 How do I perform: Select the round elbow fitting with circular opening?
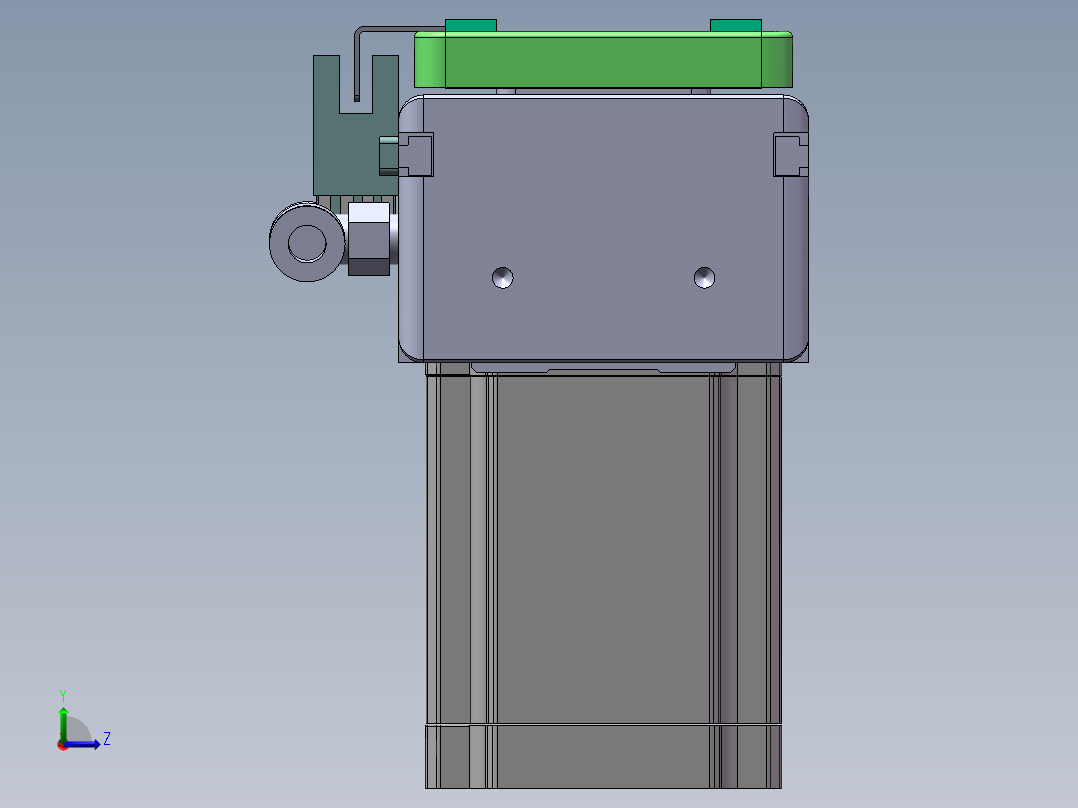[307, 242]
